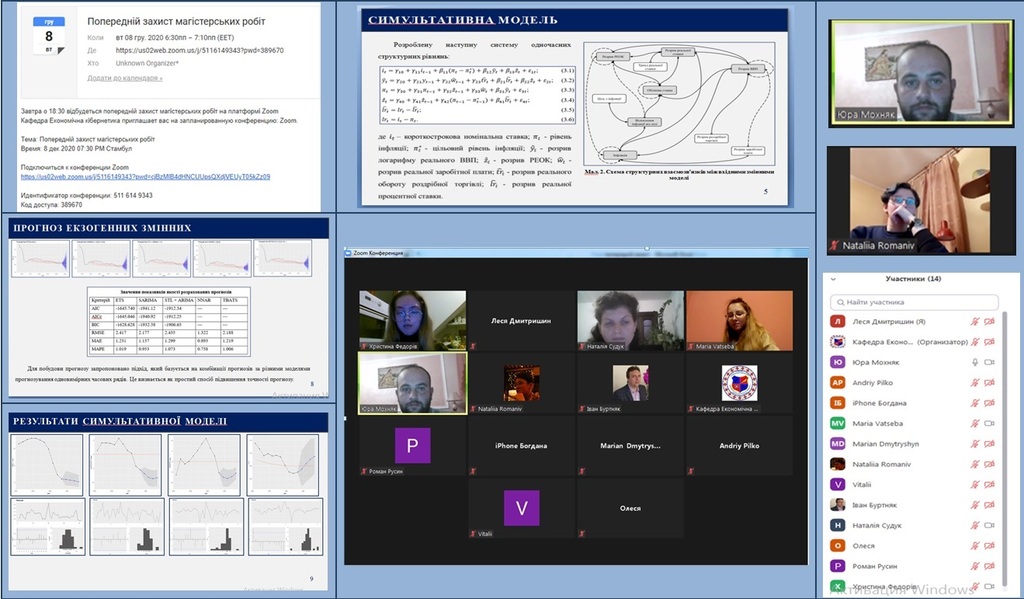Click muted mic icon beside Роман Русин
The width and height of the screenshot is (1024, 599).
click(x=975, y=566)
